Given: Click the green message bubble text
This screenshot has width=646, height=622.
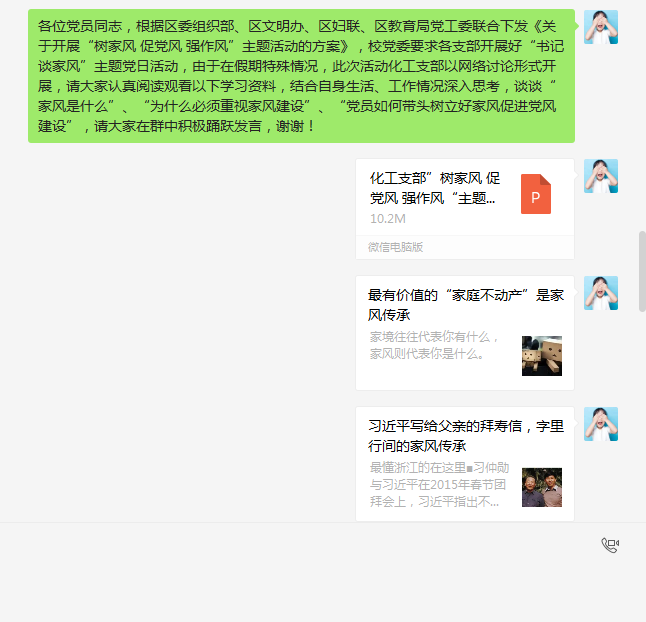Looking at the screenshot, I should (x=301, y=76).
